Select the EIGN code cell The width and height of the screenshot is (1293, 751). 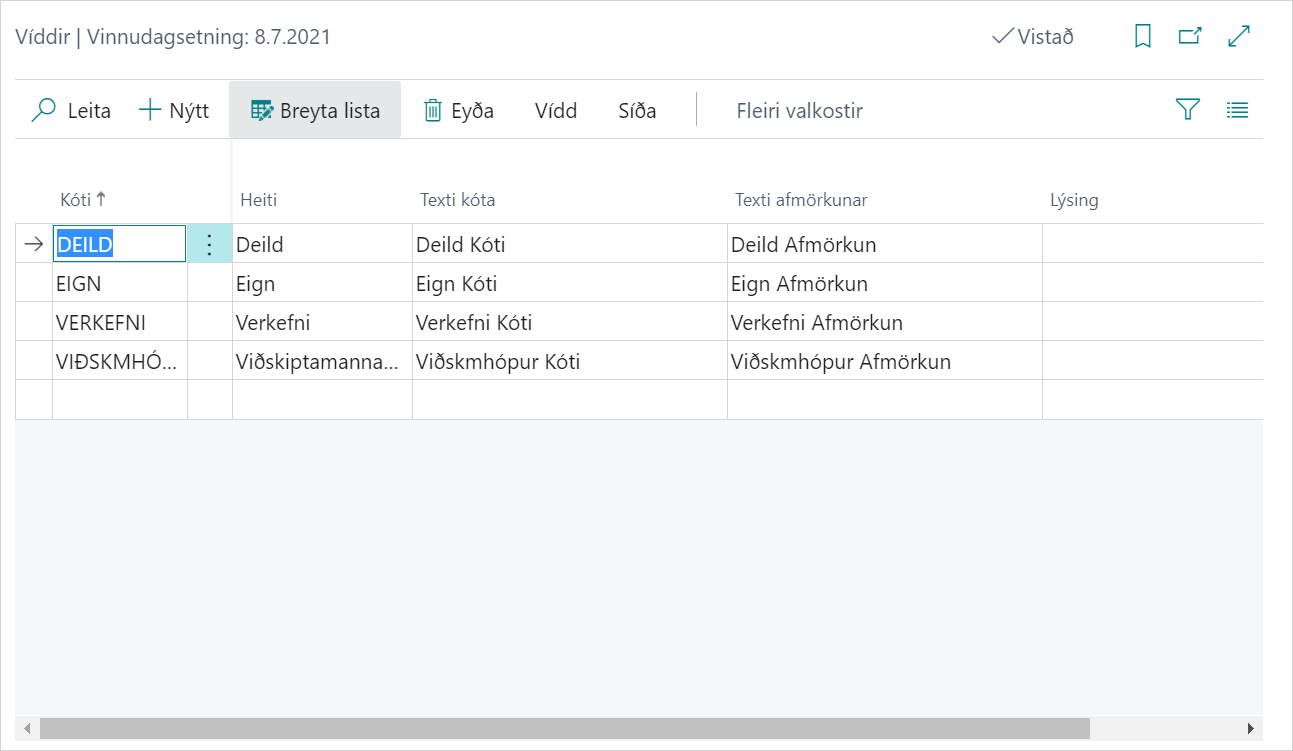tap(119, 284)
